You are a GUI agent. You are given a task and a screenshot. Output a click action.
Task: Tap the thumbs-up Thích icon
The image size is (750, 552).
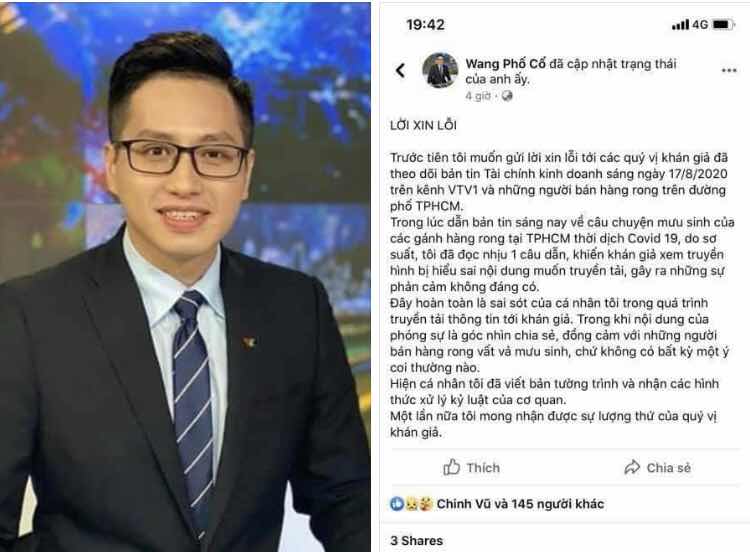(x=452, y=467)
